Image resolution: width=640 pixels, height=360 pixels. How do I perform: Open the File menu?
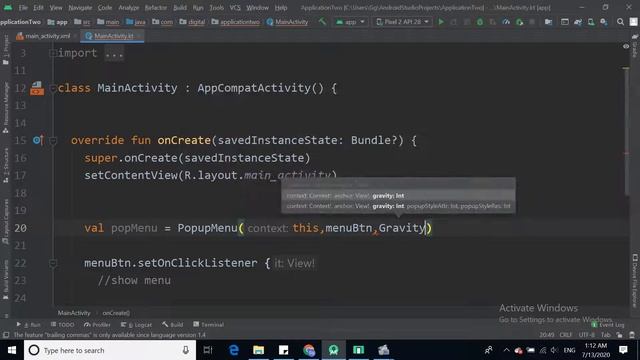[23, 8]
